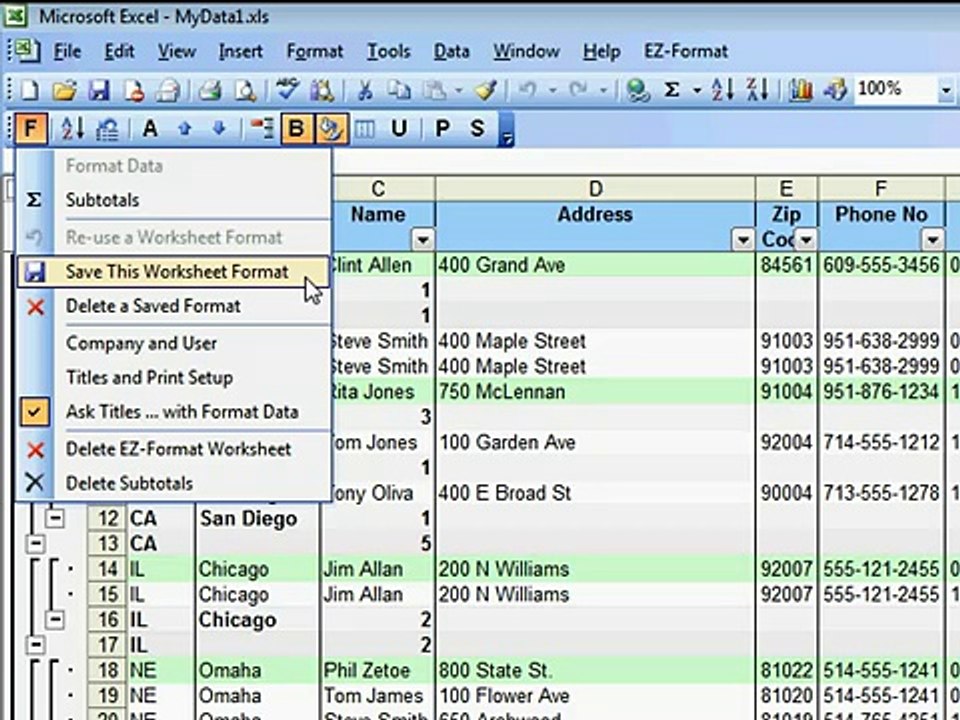Open the Data menu

click(451, 51)
